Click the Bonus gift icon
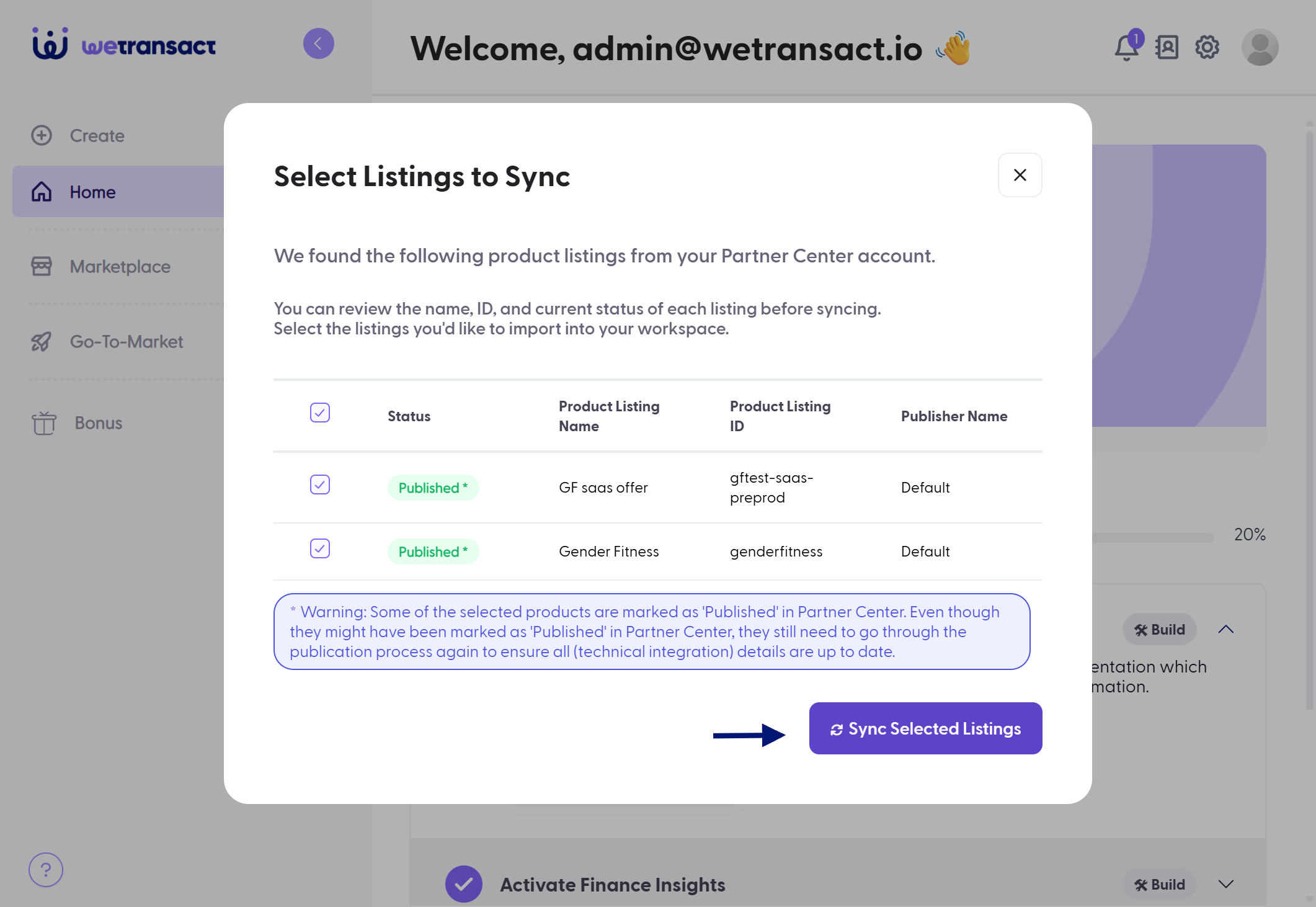 44,423
